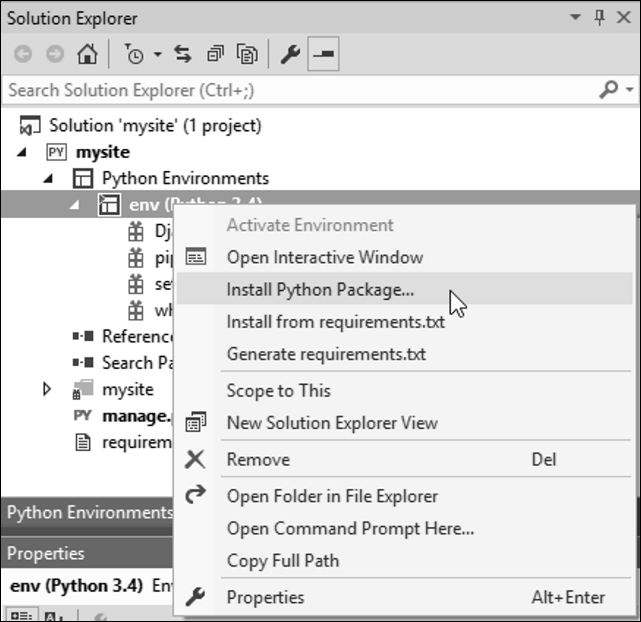641x622 pixels.
Task: Choose Generate requirements.txt
Action: [x=326, y=354]
